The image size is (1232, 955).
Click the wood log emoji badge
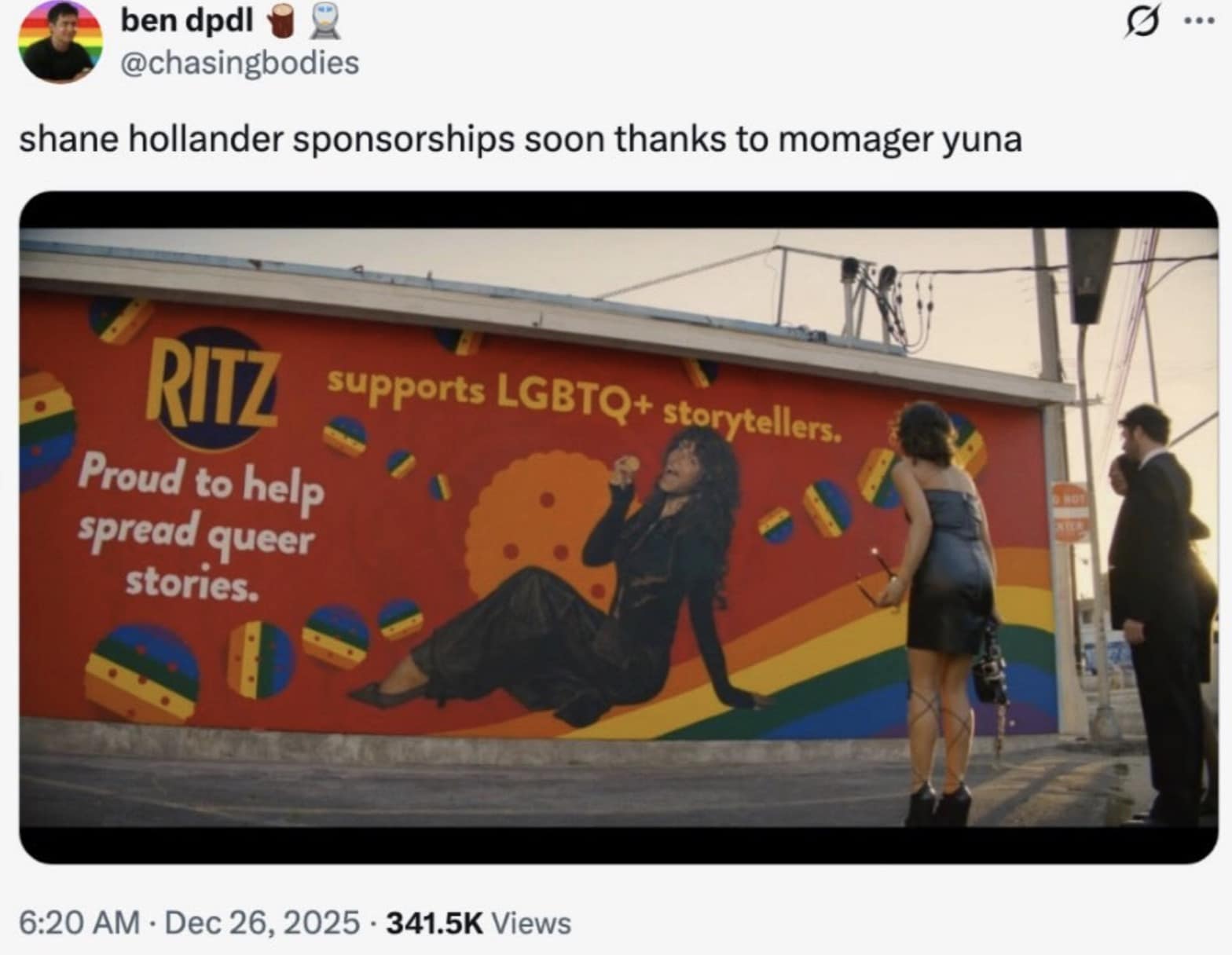coord(280,23)
